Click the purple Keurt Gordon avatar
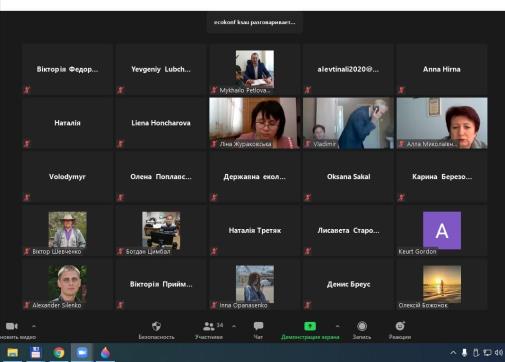 [x=442, y=230]
